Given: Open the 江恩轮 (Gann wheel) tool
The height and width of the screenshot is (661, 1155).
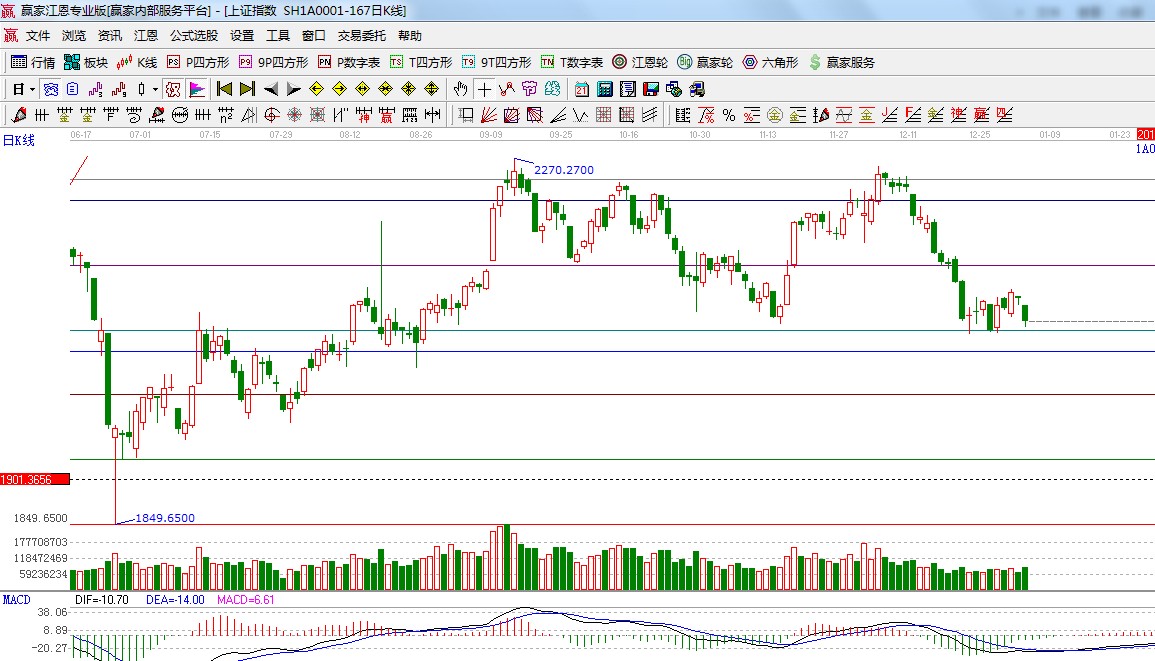Looking at the screenshot, I should [x=639, y=62].
